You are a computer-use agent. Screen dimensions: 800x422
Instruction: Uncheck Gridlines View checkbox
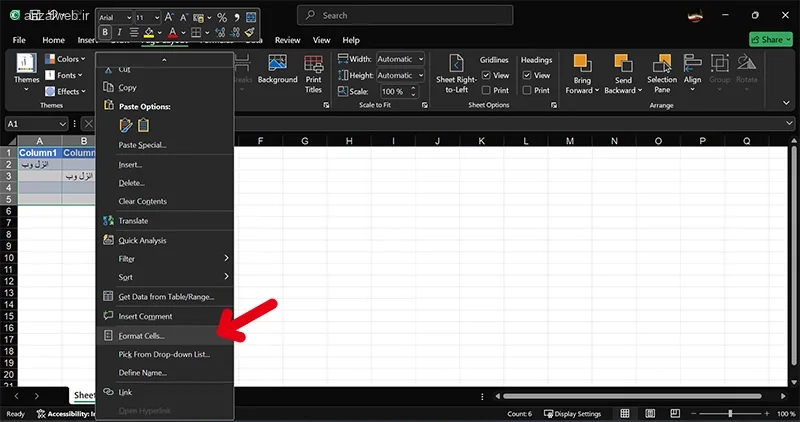pos(486,76)
